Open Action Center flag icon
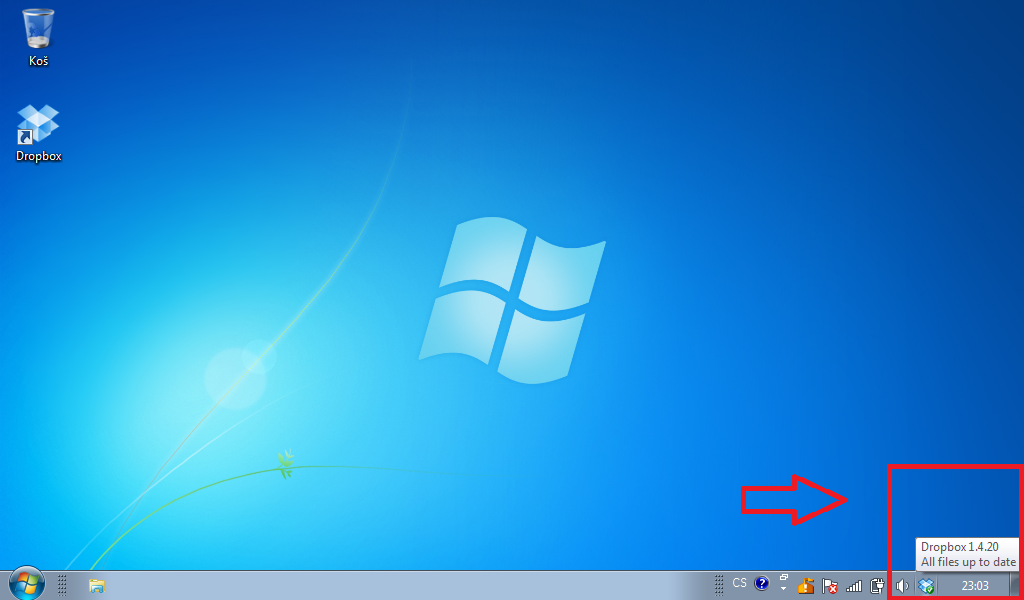Screen dimensions: 1024x600 [x=829, y=586]
